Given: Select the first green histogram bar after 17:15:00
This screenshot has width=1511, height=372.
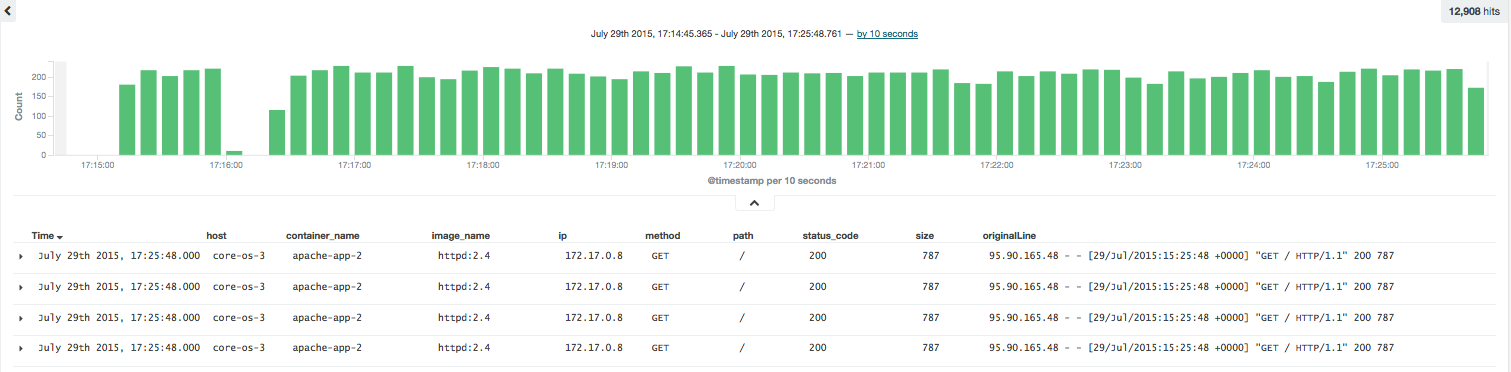Looking at the screenshot, I should point(127,120).
